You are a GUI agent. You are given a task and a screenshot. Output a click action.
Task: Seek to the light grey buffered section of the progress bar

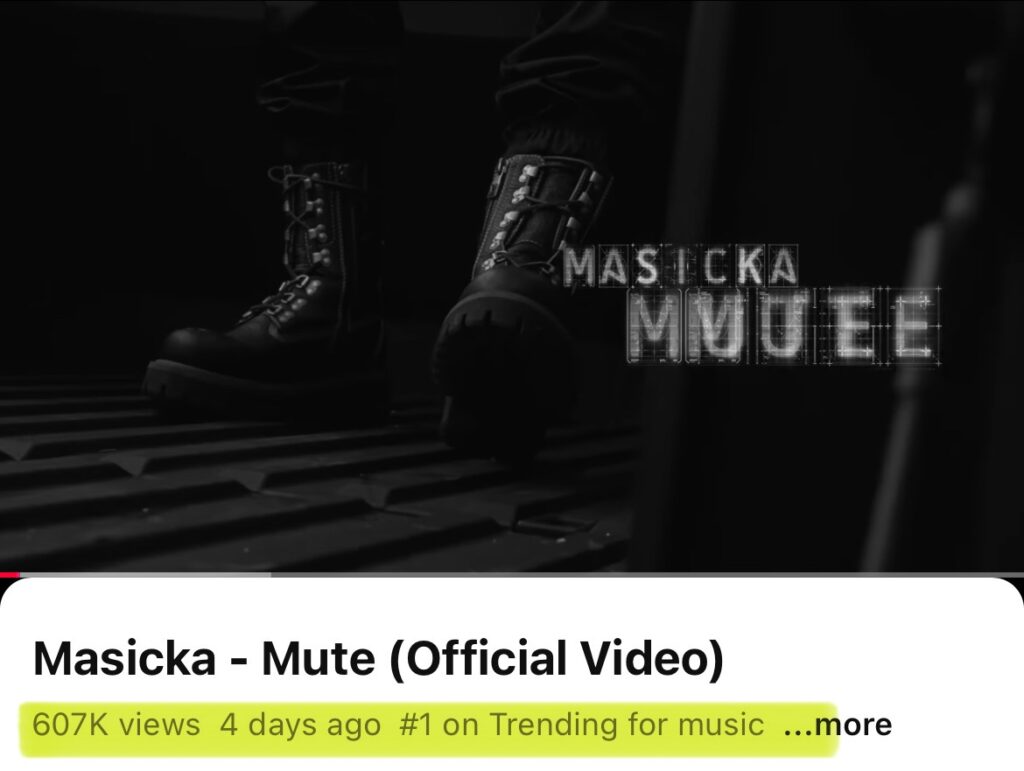(x=145, y=575)
